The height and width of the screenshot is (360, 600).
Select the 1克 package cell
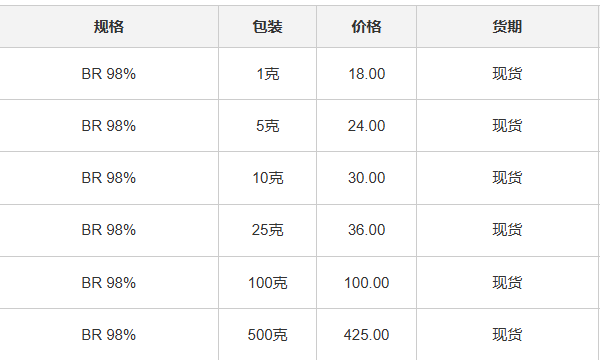click(x=267, y=74)
